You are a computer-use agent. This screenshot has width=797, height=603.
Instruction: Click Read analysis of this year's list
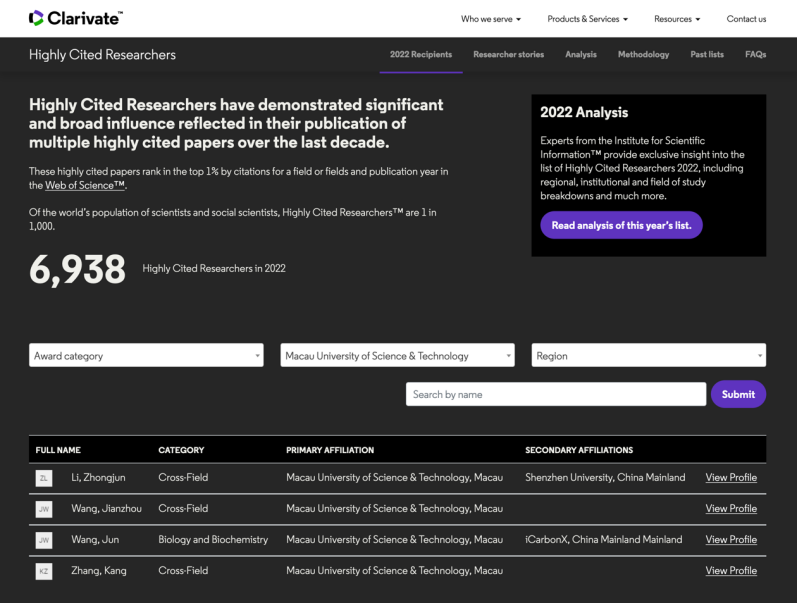tap(621, 225)
